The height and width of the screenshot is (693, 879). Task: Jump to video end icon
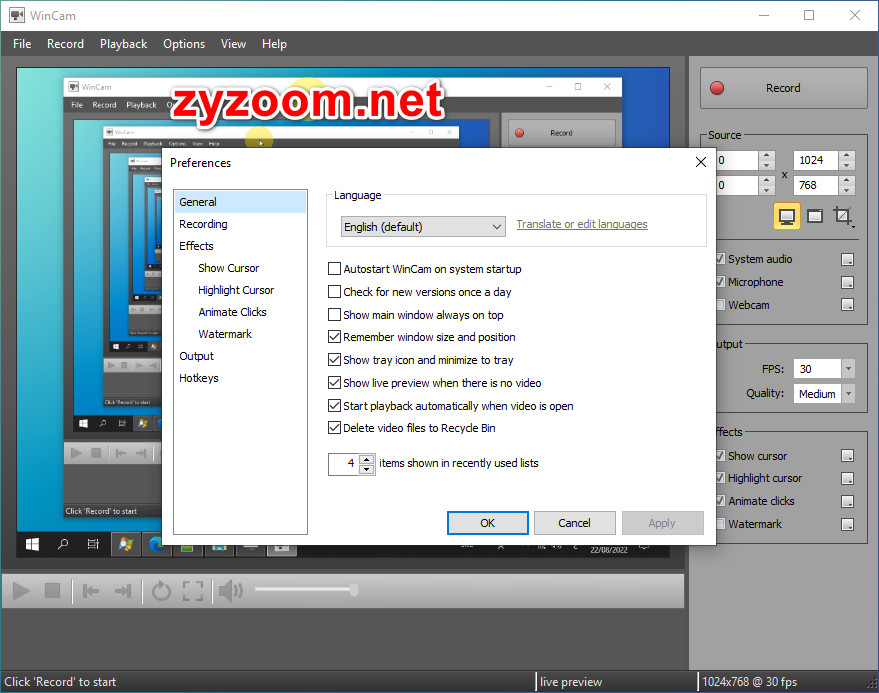tap(123, 590)
